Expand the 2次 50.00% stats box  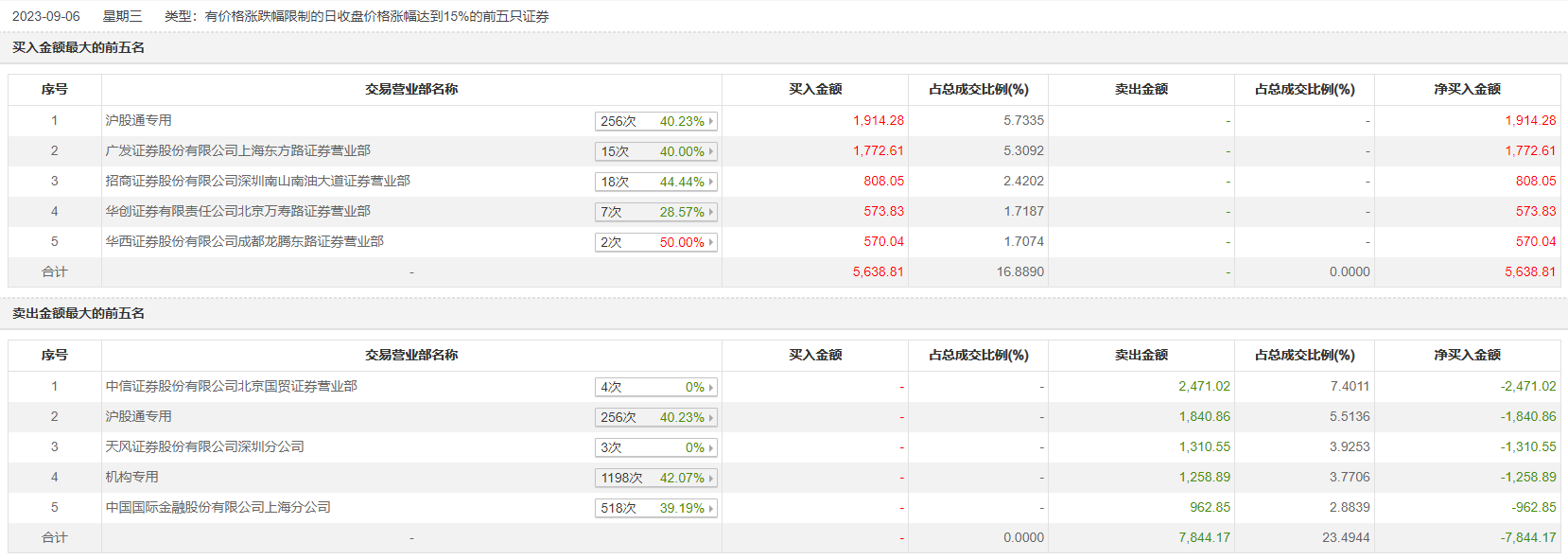pyautogui.click(x=656, y=242)
